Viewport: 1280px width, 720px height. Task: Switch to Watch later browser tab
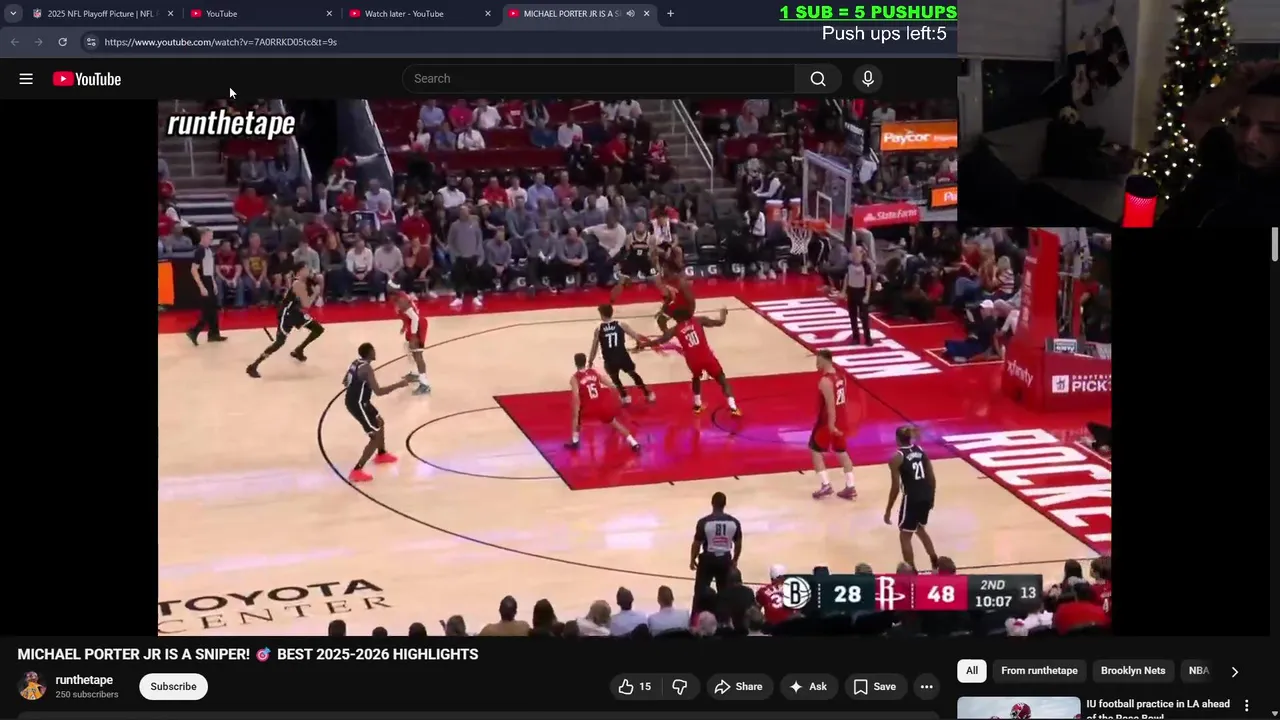pos(418,14)
